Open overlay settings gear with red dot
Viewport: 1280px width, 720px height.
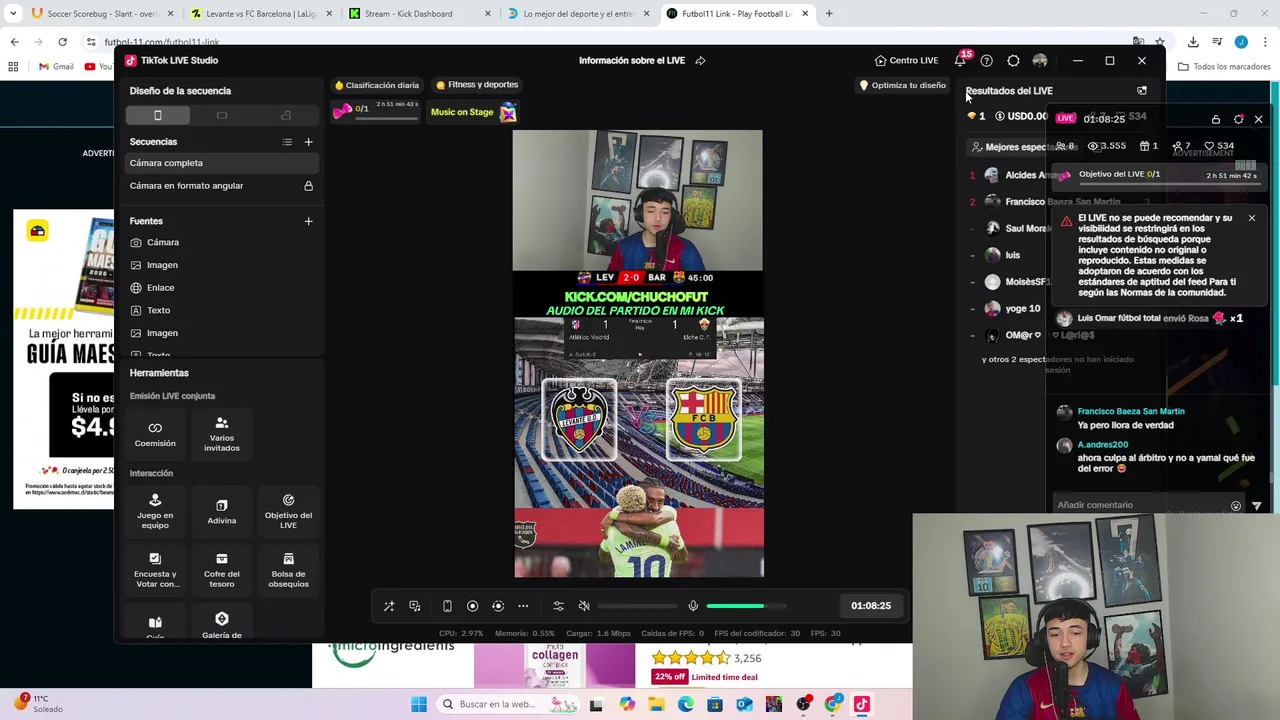(x=1239, y=119)
